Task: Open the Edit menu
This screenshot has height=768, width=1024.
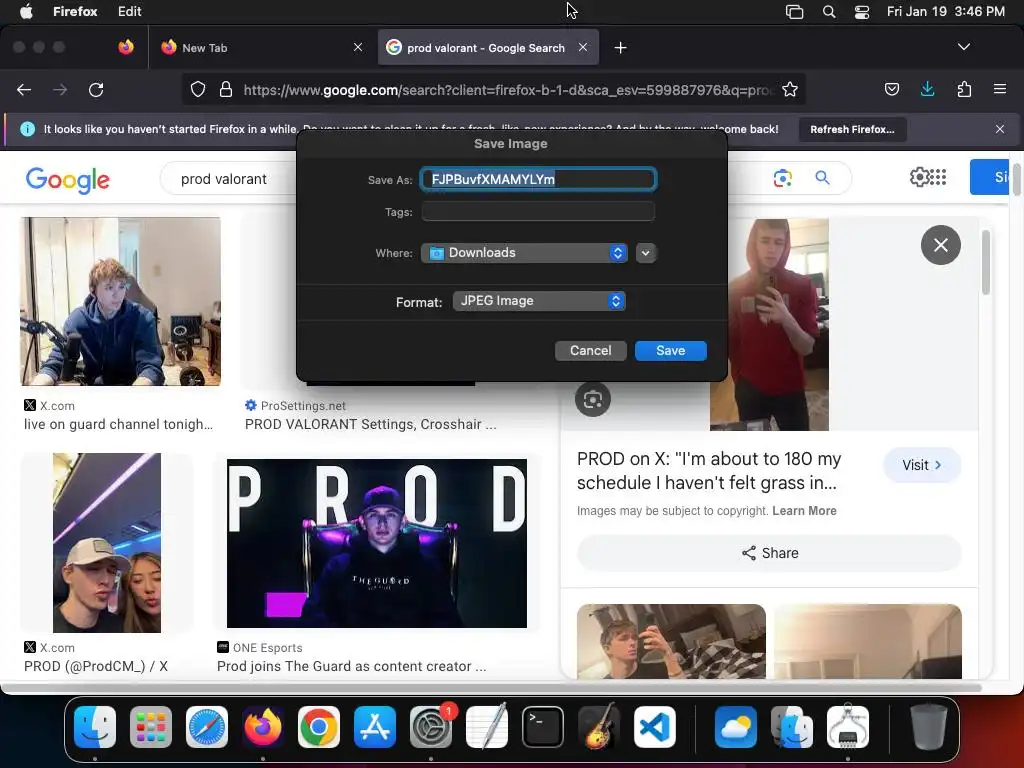Action: pos(129,11)
